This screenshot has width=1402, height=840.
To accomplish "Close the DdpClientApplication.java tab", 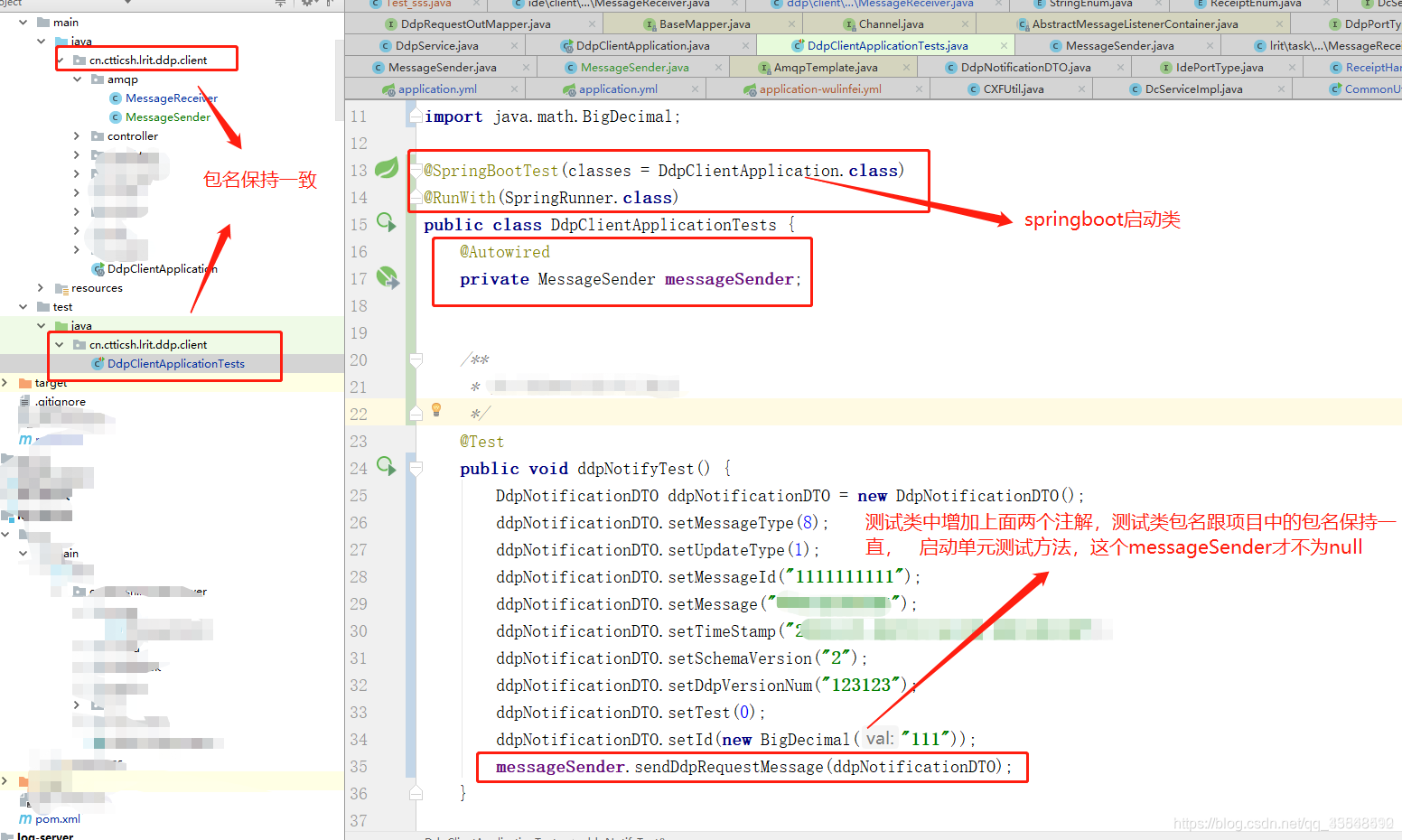I will (745, 45).
